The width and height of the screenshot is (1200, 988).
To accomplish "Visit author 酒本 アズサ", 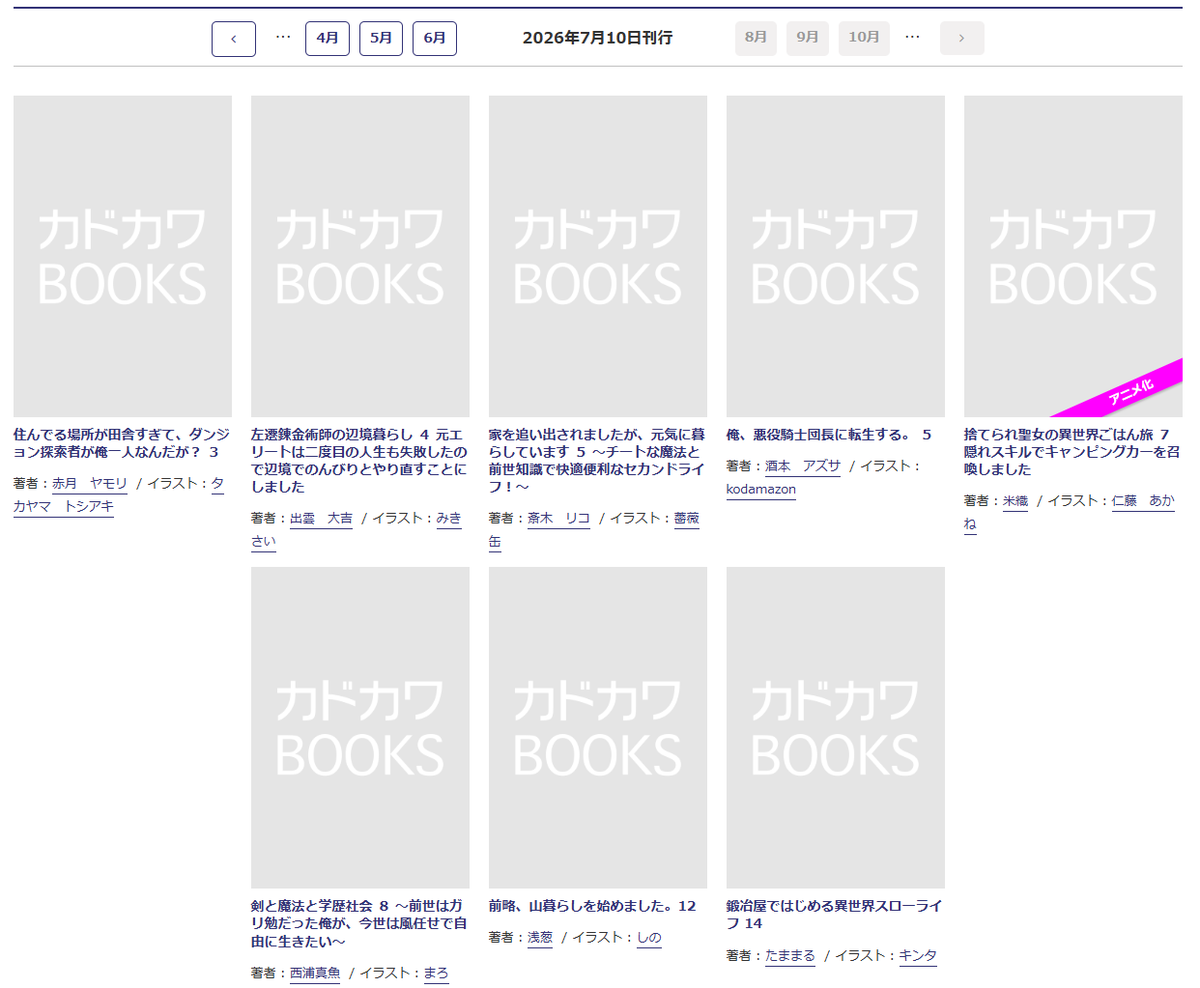I will [x=803, y=466].
